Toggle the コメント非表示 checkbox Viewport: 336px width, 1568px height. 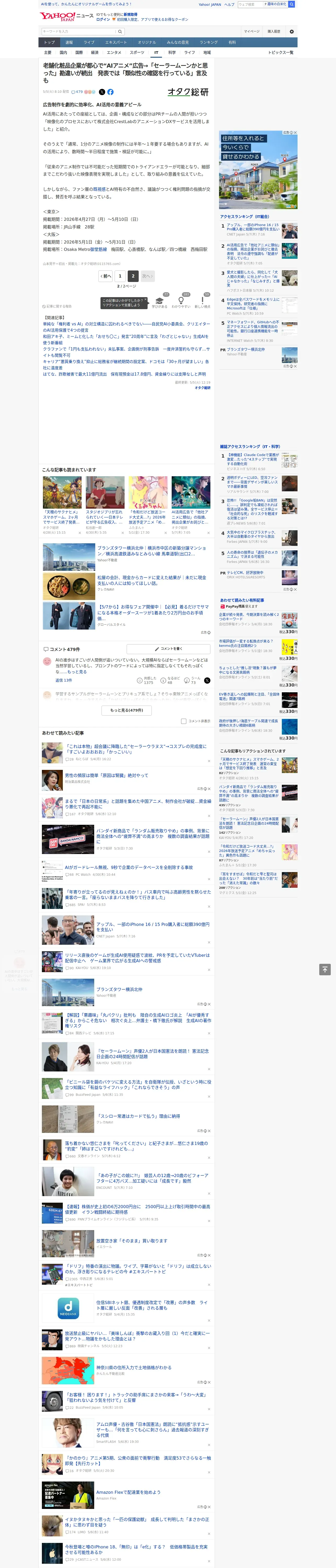tap(183, 721)
